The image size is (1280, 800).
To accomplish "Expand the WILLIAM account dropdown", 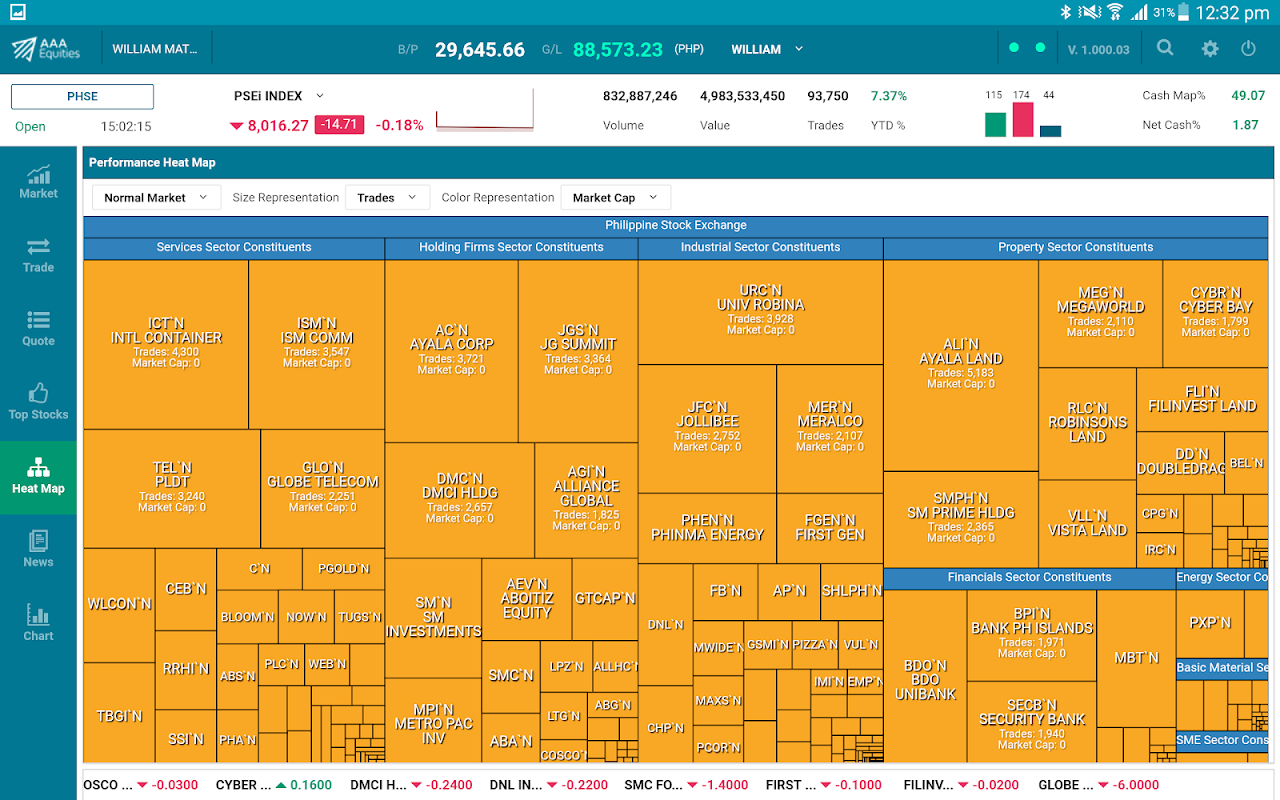I will click(767, 49).
